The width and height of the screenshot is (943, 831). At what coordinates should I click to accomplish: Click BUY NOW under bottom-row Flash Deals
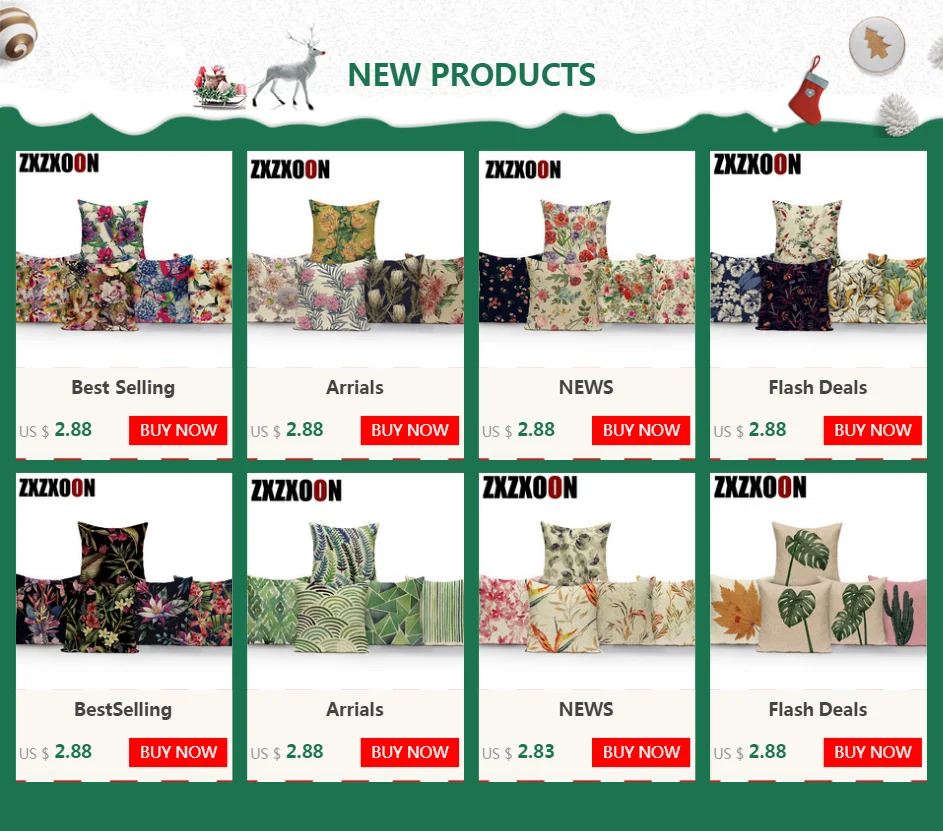pos(873,752)
